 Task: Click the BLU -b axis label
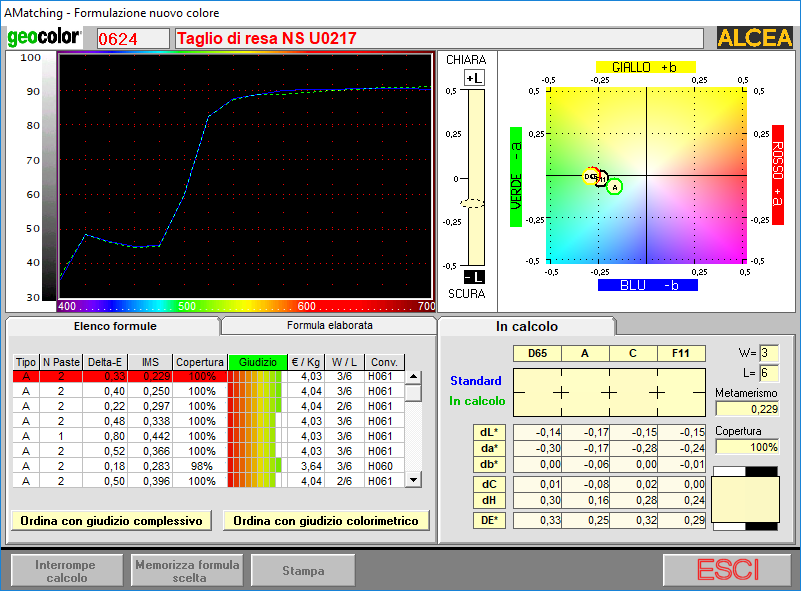point(648,285)
